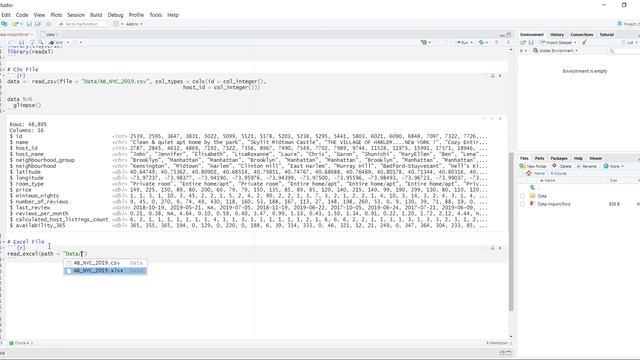Screen dimensions: 640x360
Task: Maximize the source editor pane
Action: tap(509, 35)
